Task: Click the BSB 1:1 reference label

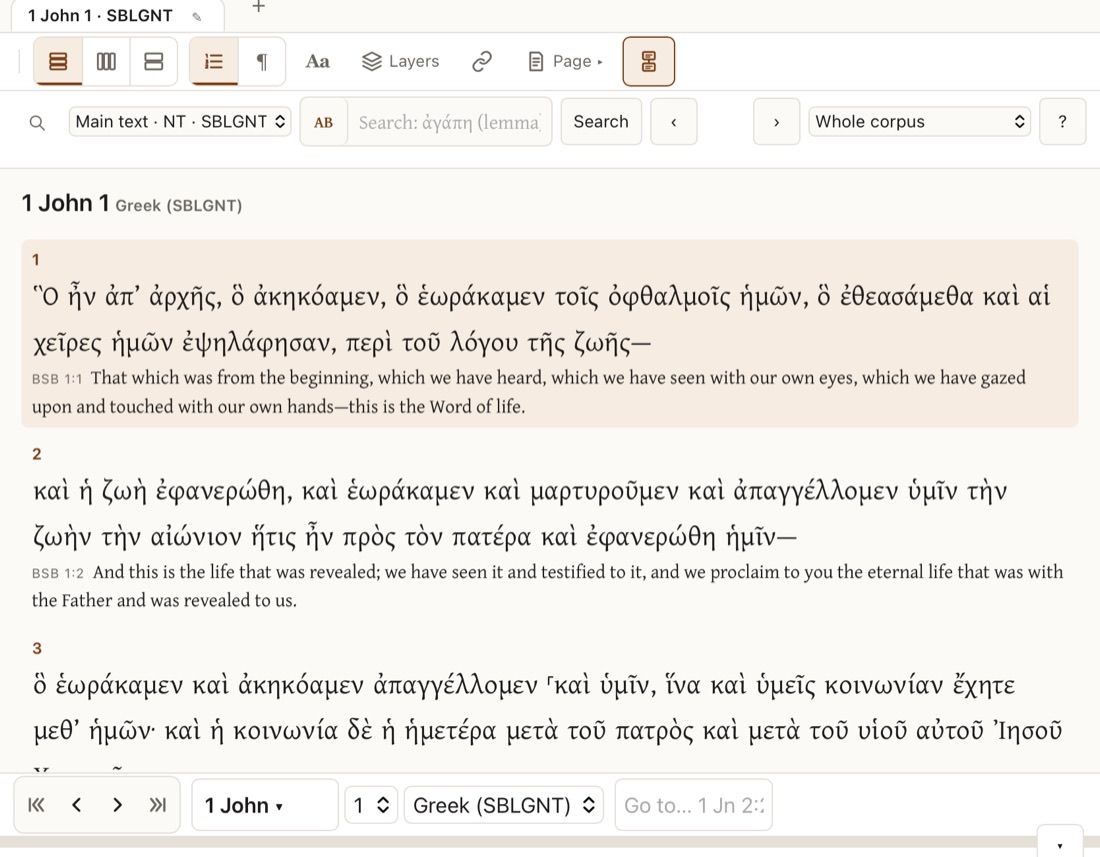Action: point(57,379)
